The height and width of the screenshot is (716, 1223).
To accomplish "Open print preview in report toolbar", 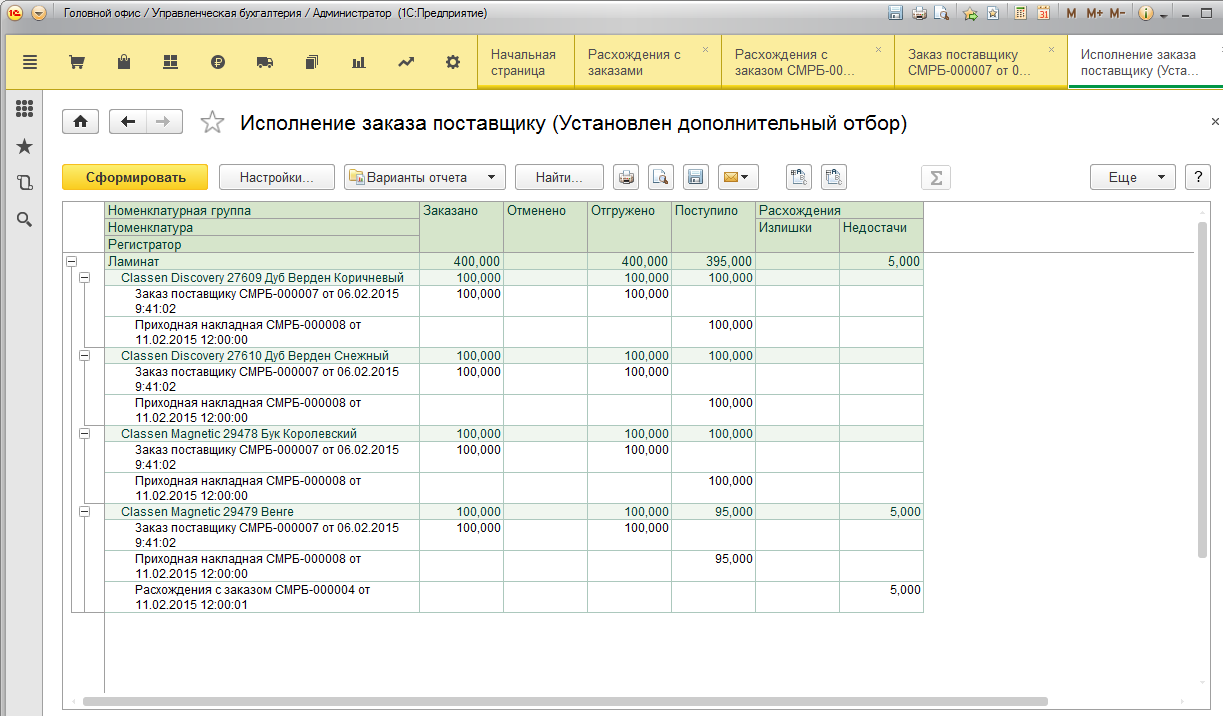I will point(661,177).
